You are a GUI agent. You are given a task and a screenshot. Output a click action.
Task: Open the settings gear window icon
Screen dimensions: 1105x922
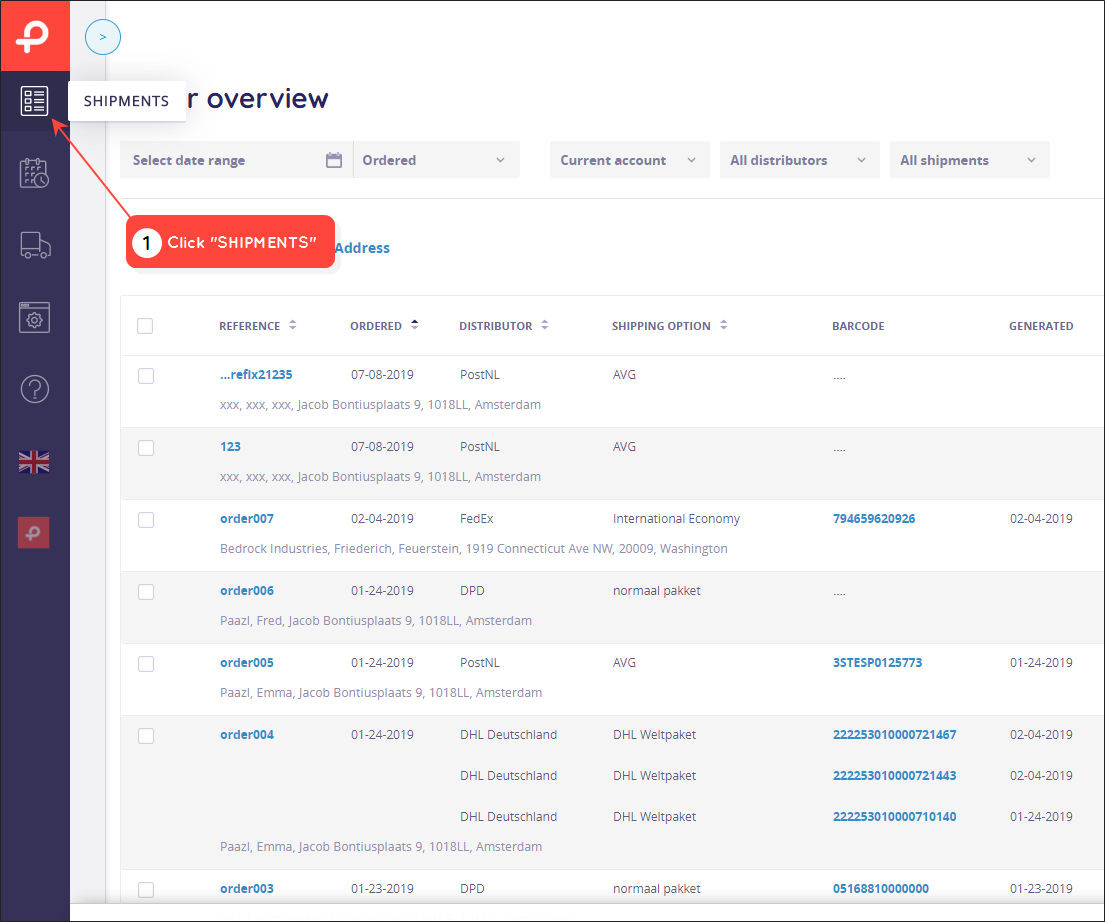point(34,317)
